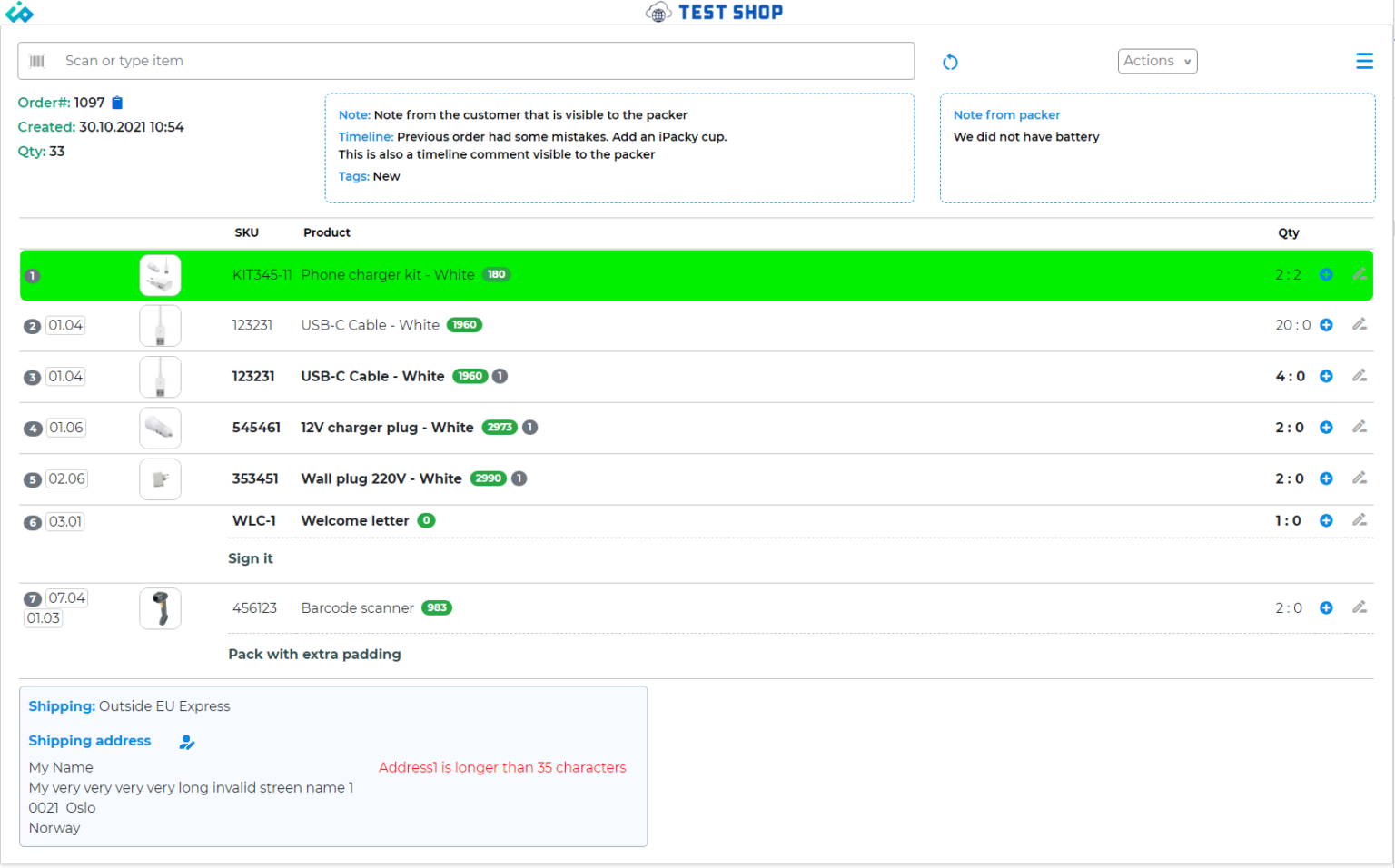Image resolution: width=1395 pixels, height=868 pixels.
Task: Select the edit pencil for Barcode scanner row
Action: (1360, 607)
